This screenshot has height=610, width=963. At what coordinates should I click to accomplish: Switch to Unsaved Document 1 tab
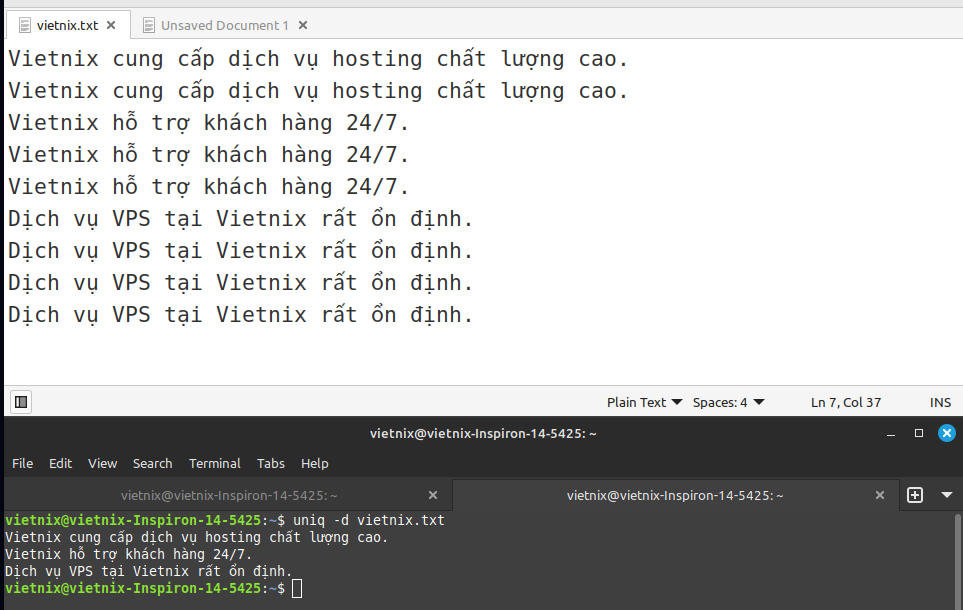pos(224,25)
